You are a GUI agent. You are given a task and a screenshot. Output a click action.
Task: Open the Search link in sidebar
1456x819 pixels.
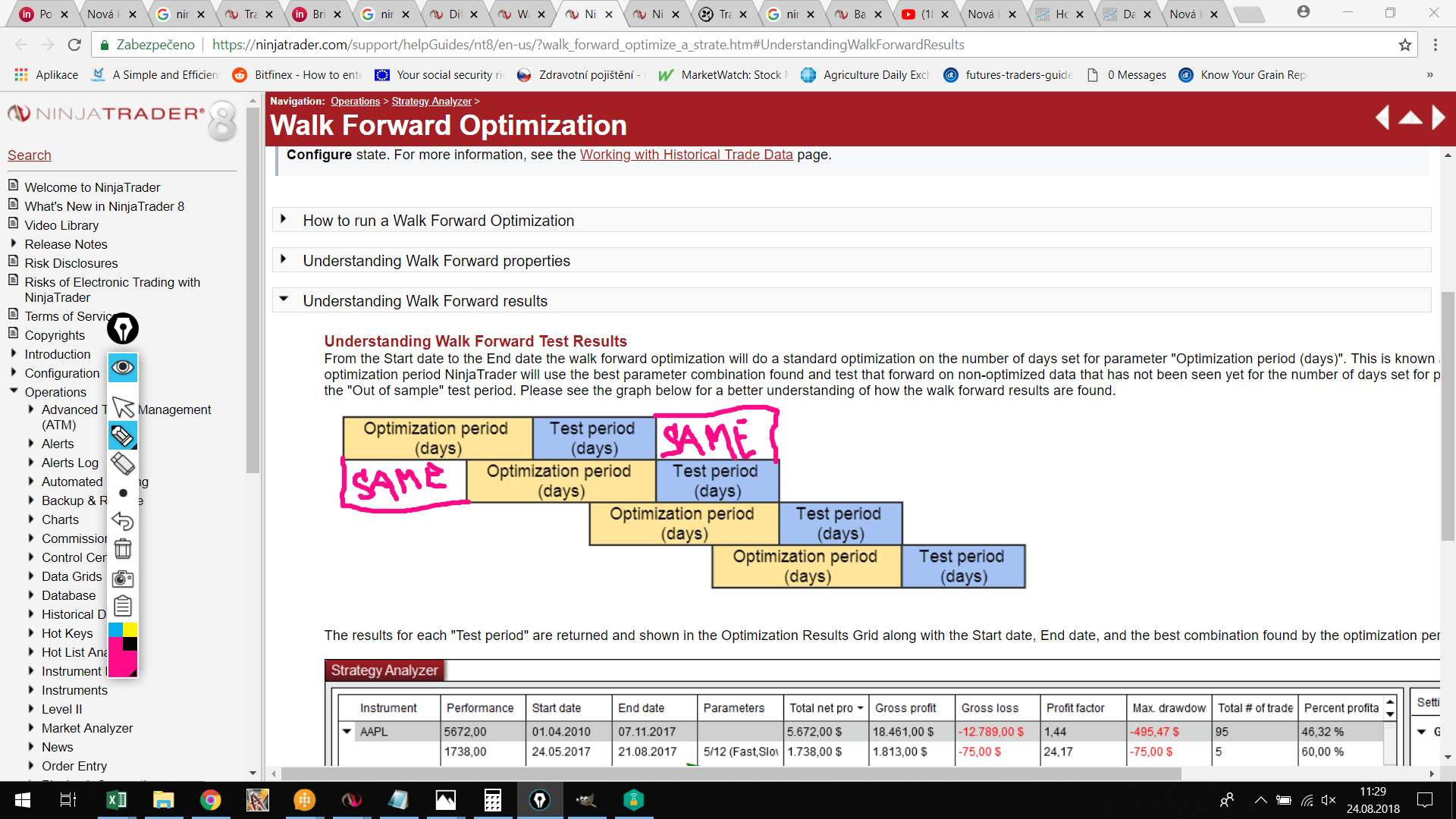pos(30,155)
